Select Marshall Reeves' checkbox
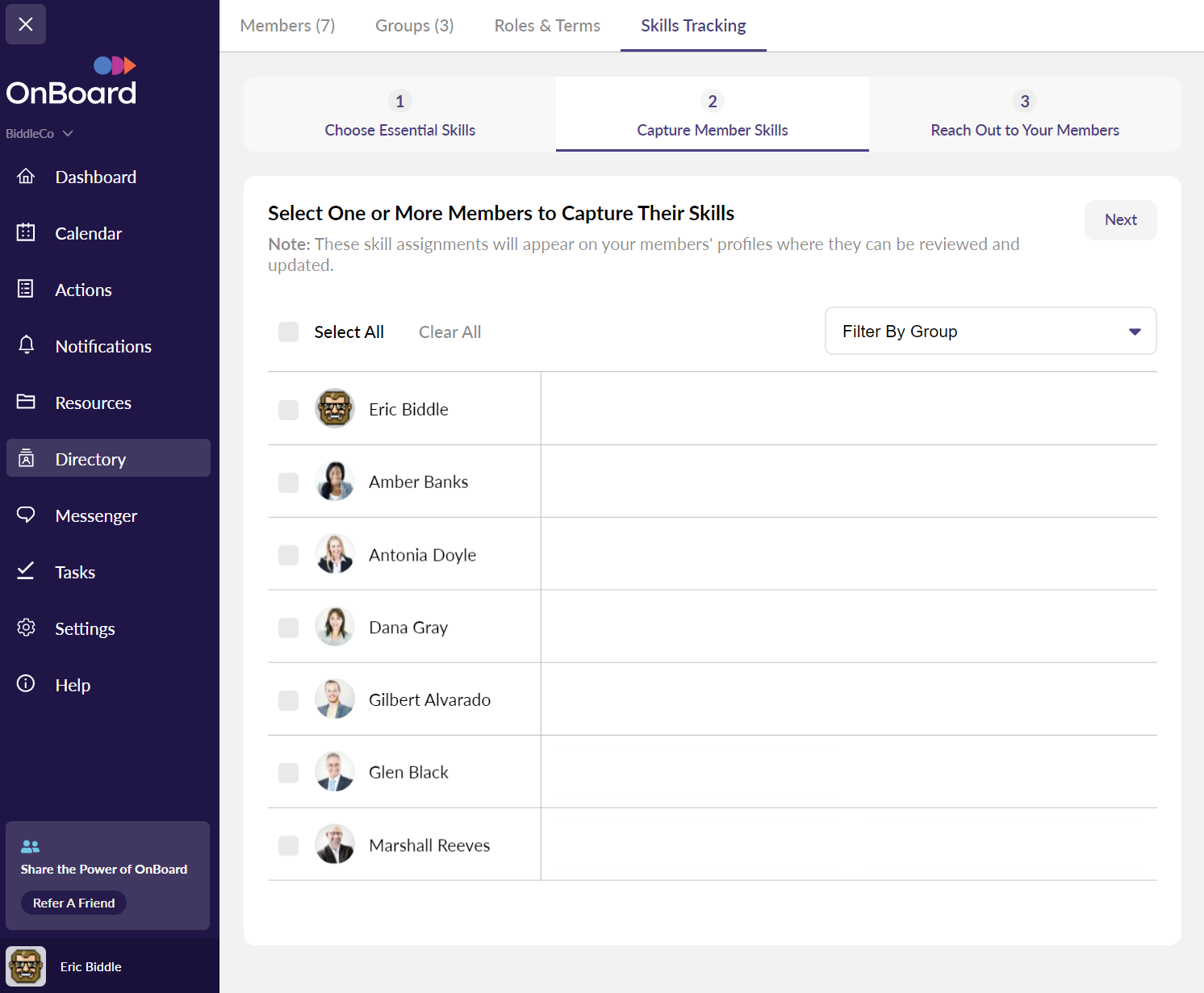The height and width of the screenshot is (993, 1204). coord(288,845)
